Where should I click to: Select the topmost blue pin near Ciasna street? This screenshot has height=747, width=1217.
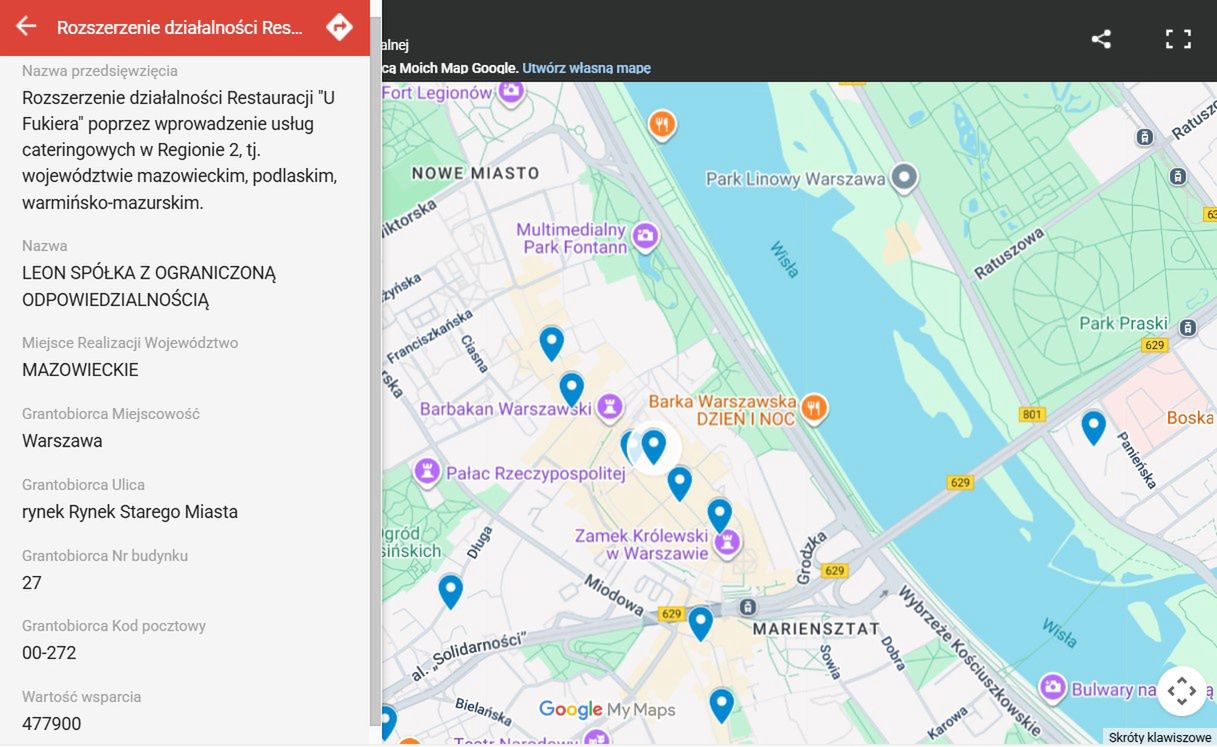551,343
